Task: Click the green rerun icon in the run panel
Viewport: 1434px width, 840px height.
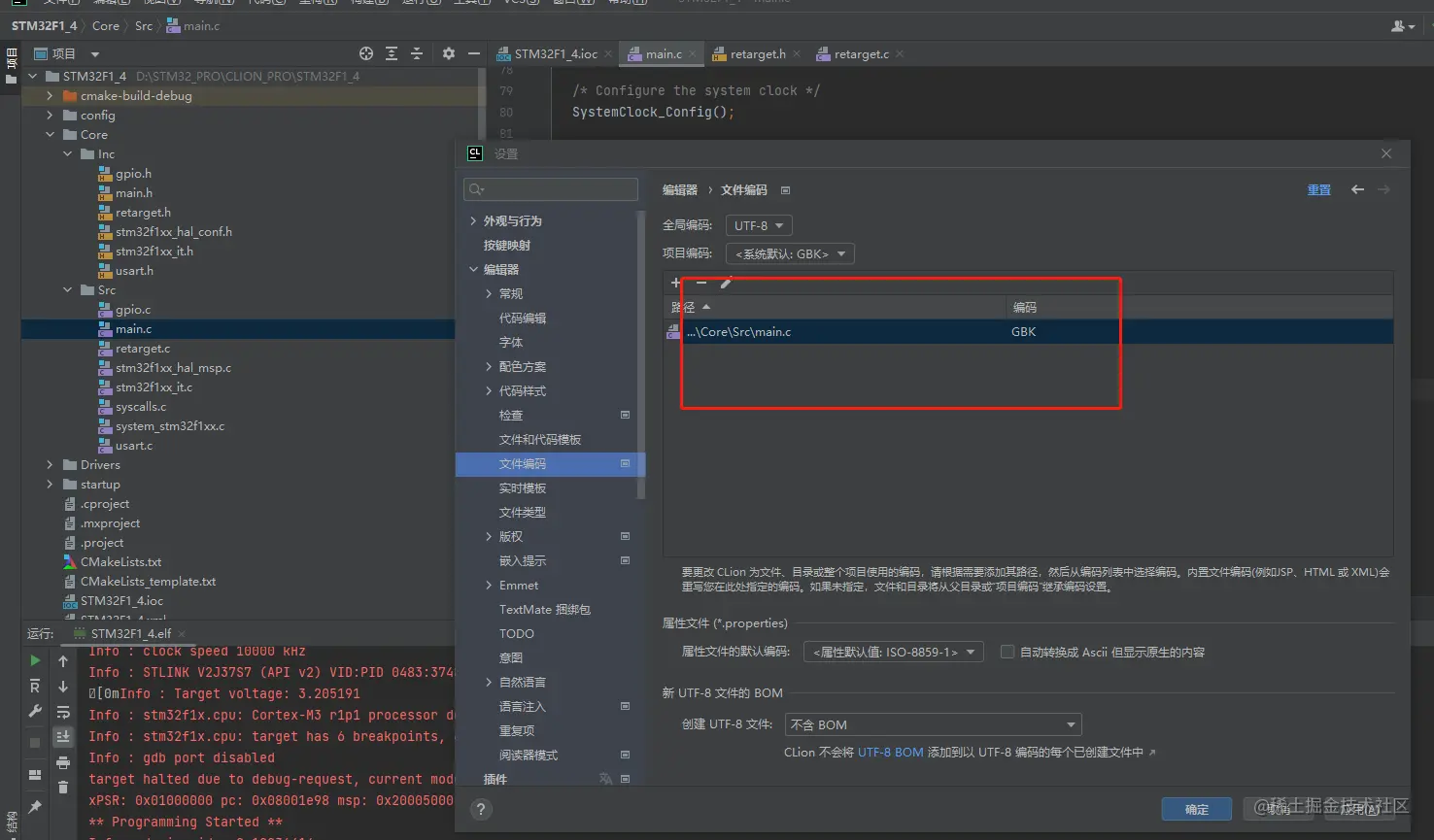Action: (x=35, y=660)
